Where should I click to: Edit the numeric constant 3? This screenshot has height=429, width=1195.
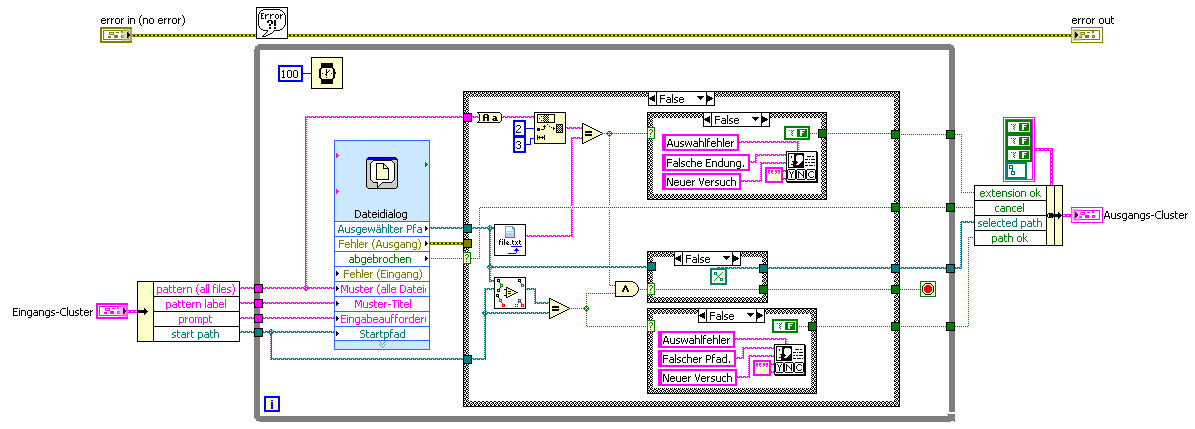pyautogui.click(x=519, y=144)
